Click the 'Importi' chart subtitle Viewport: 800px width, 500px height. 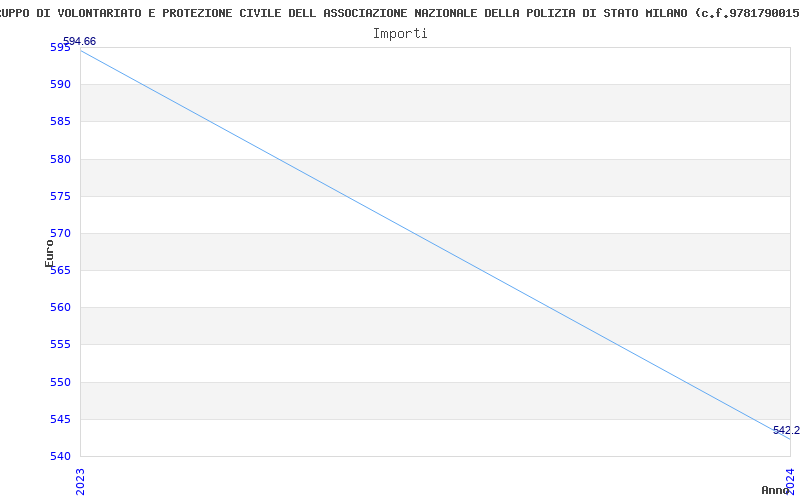(400, 33)
